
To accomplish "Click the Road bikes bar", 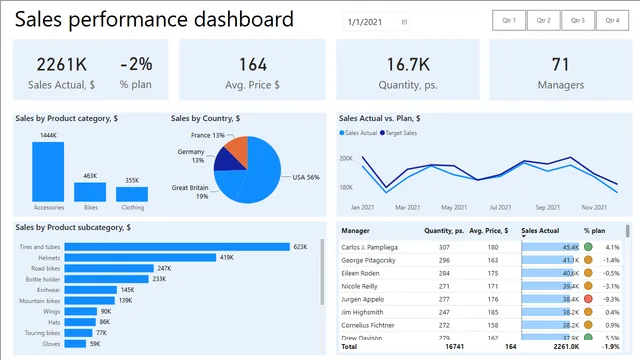I will (x=109, y=268).
